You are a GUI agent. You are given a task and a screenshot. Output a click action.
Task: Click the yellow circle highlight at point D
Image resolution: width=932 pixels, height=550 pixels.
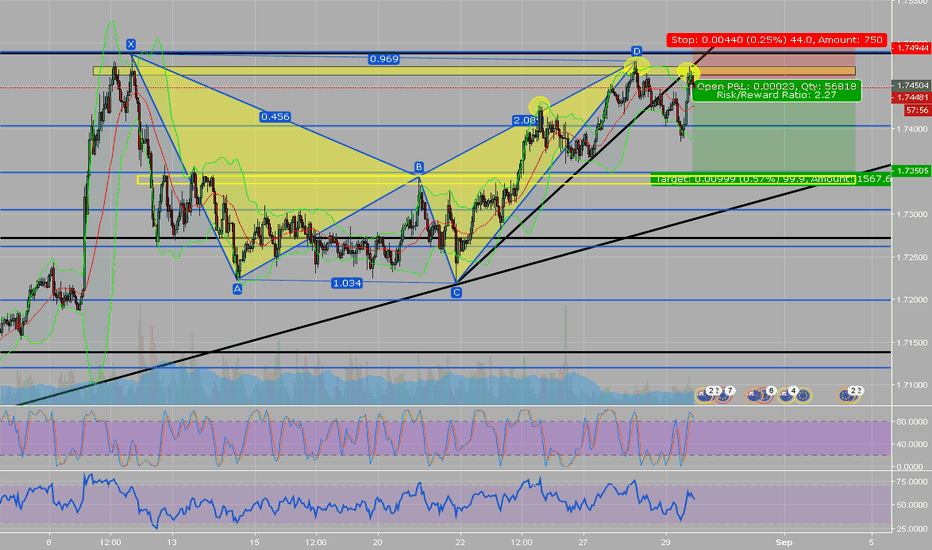click(636, 65)
